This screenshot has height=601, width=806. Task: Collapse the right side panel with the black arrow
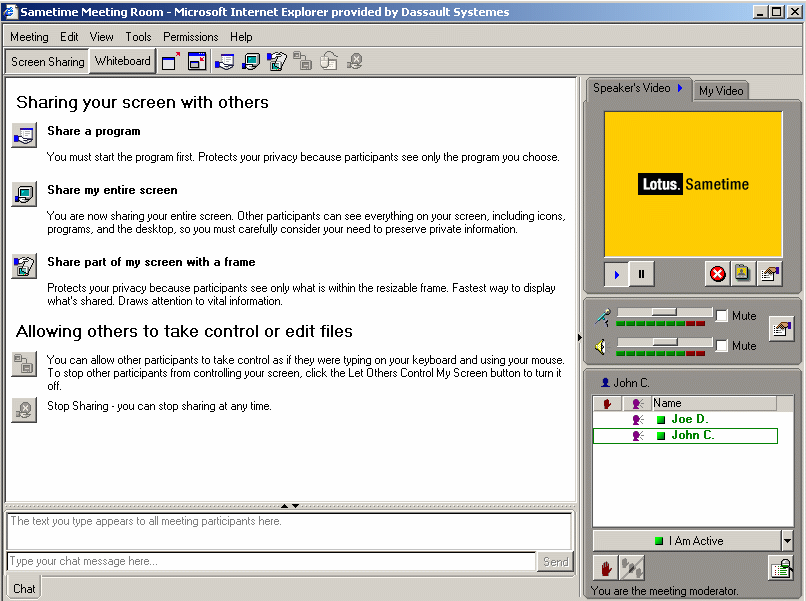pyautogui.click(x=579, y=338)
